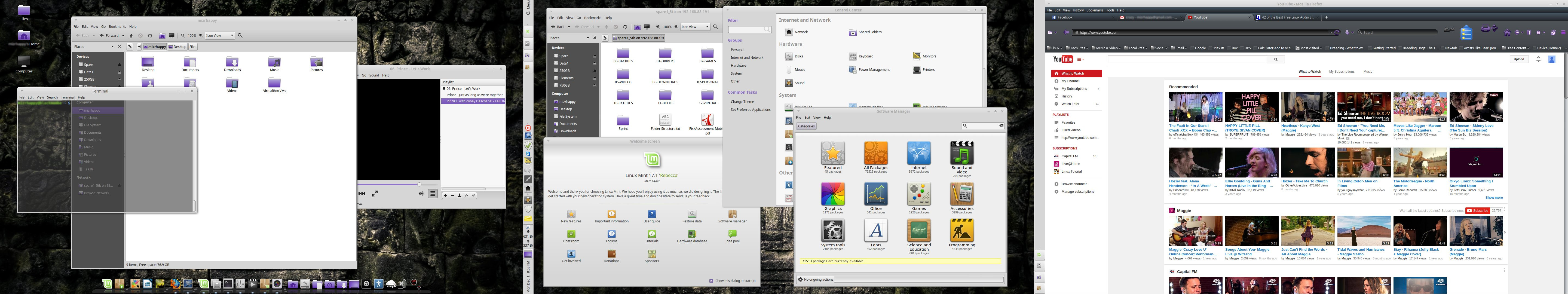Viewport: 1568px width, 294px height.
Task: Open Forward history arrow in mizrhappy window
Action: tap(124, 35)
